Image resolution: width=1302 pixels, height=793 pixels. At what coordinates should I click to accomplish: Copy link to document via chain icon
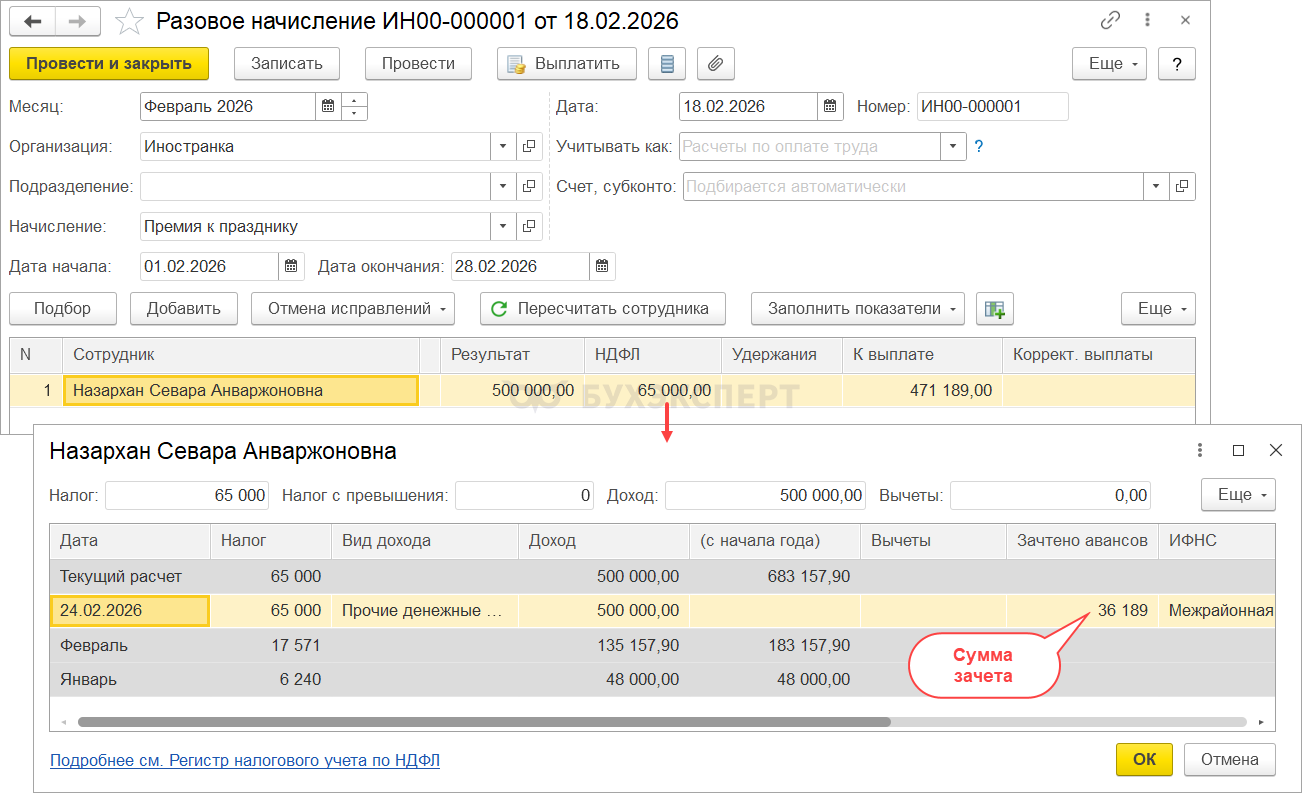[1111, 20]
